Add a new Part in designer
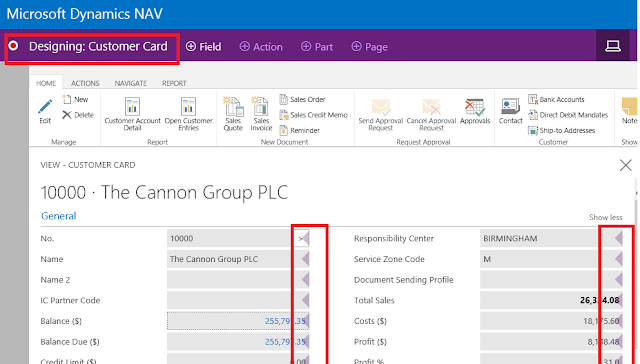The image size is (640, 364). pos(317,47)
